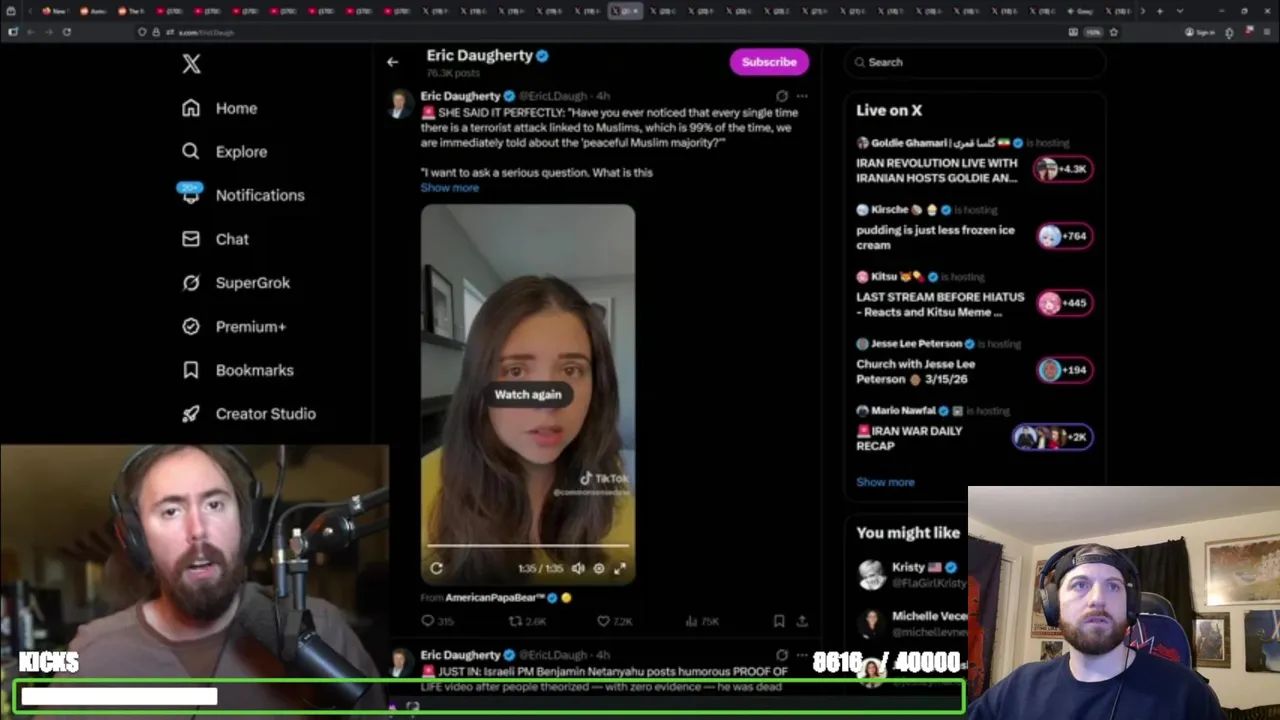Image resolution: width=1280 pixels, height=720 pixels.
Task: Open Home from the sidebar
Action: pyautogui.click(x=219, y=108)
